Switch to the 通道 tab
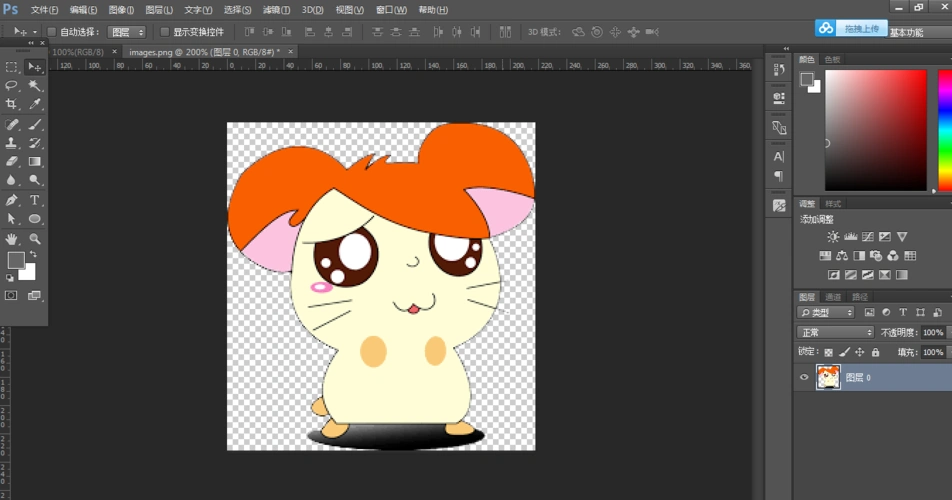Viewport: 952px width, 500px height. 833,297
